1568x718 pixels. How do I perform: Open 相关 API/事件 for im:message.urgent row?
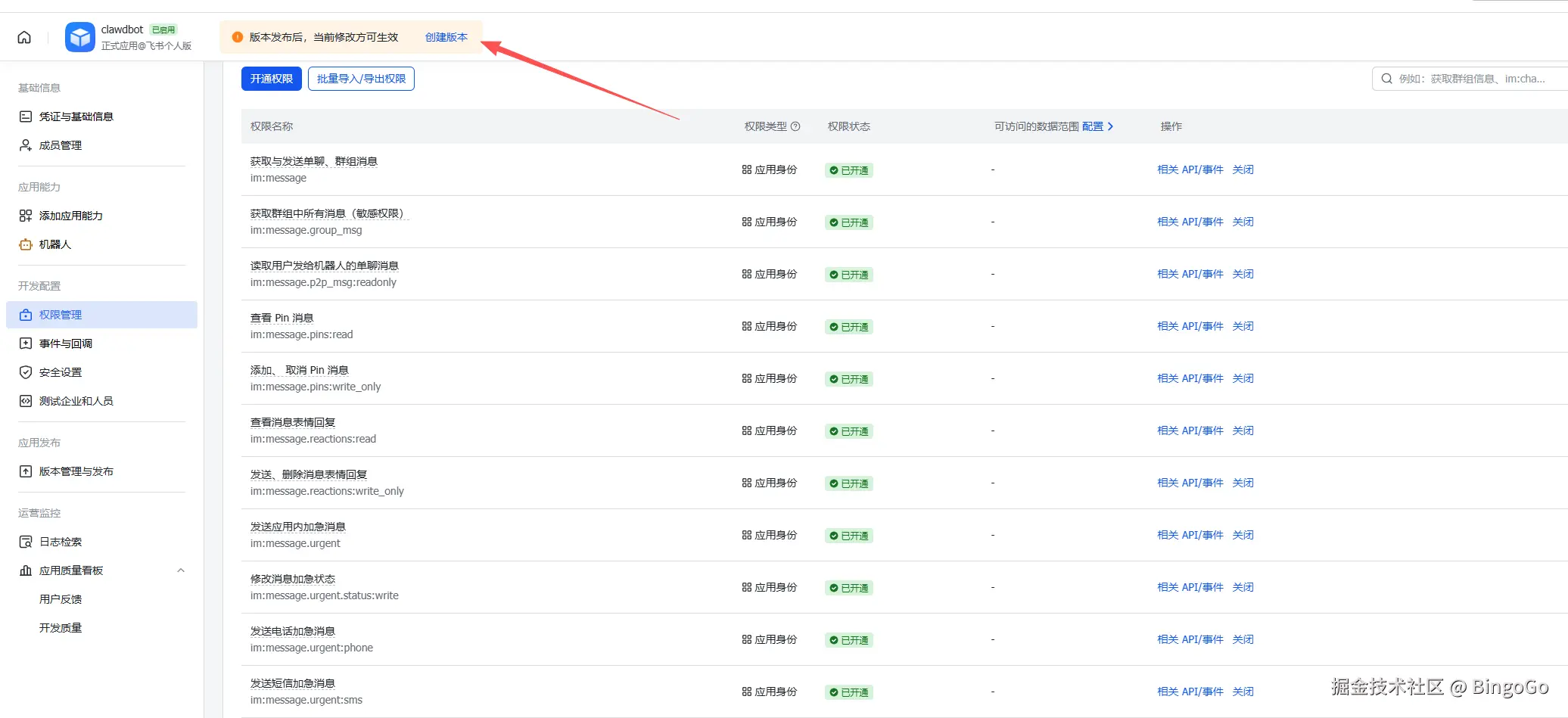click(1190, 535)
